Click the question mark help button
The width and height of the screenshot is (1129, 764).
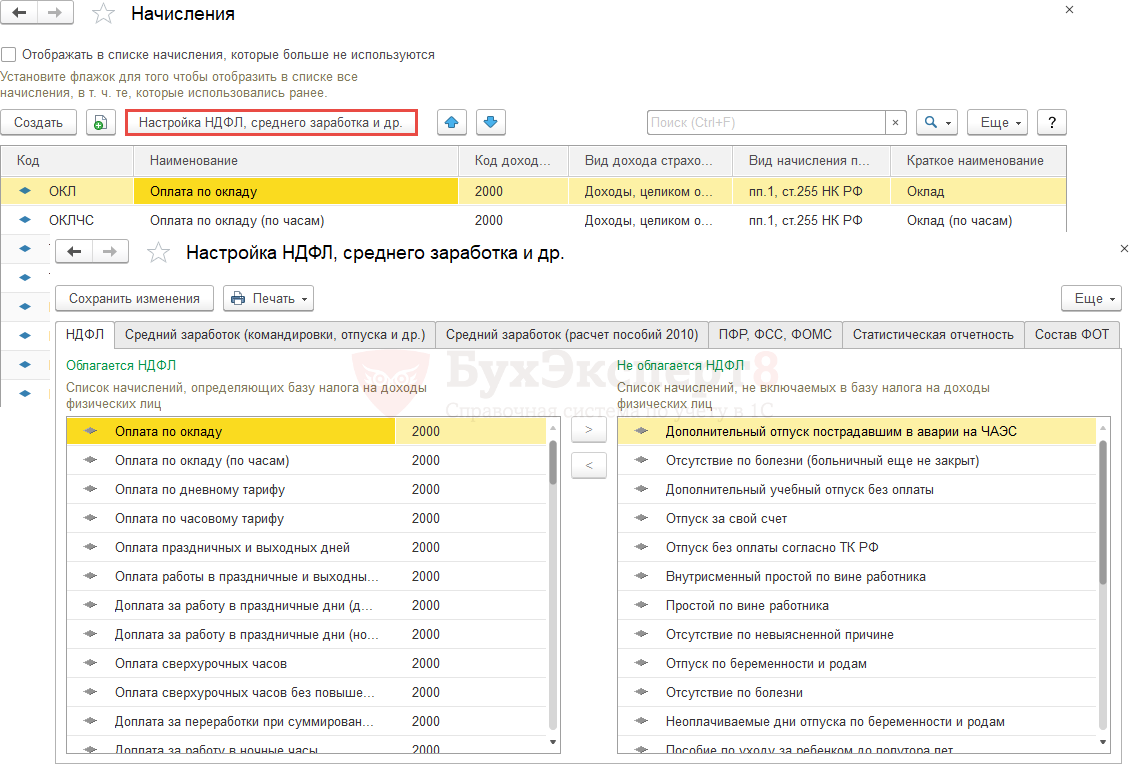pos(1051,122)
